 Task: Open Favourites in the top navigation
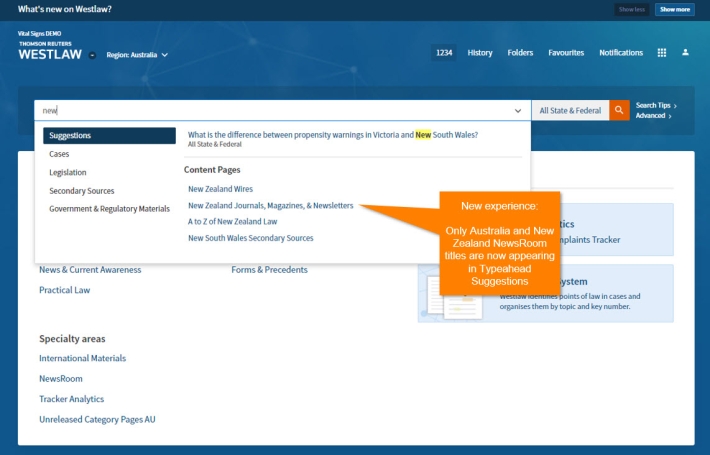tap(566, 53)
